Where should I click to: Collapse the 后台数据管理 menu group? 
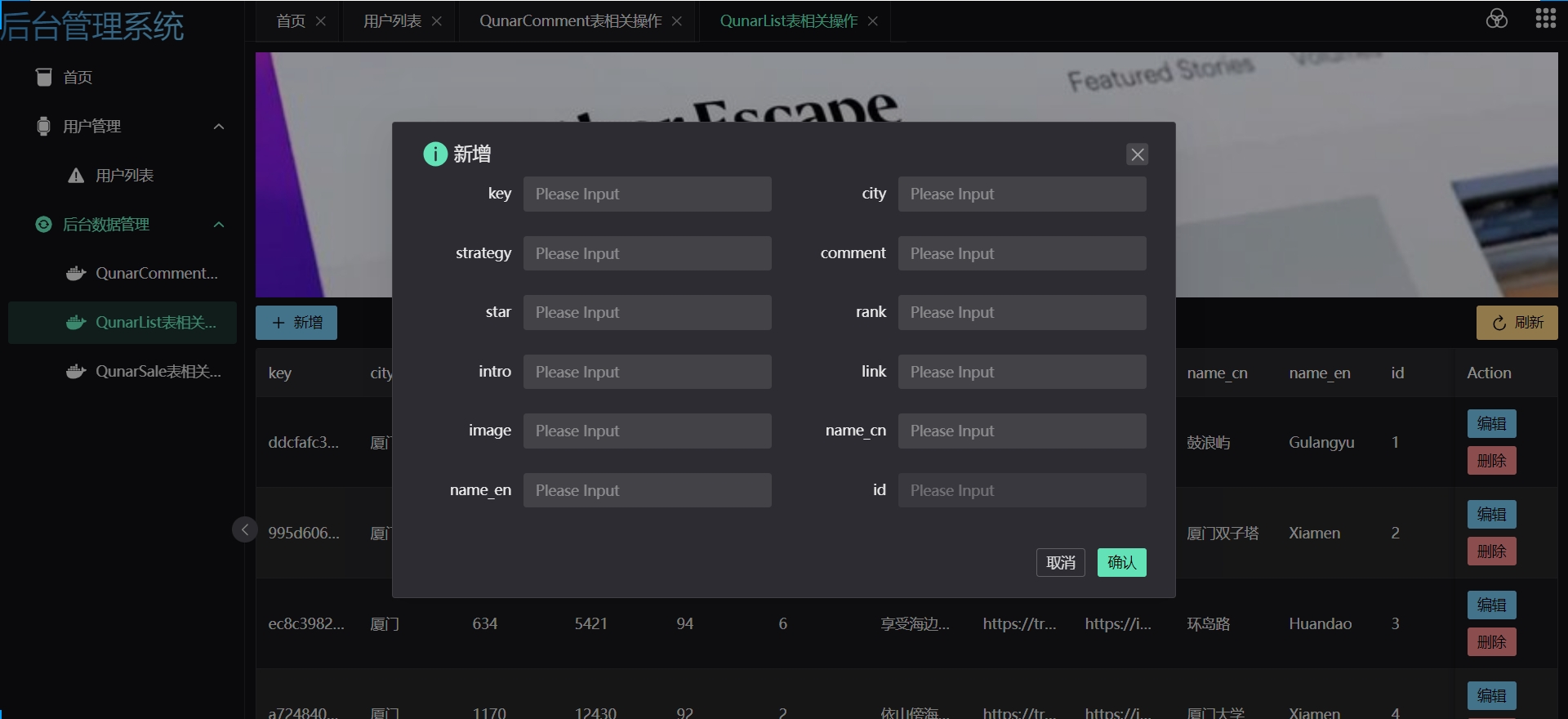pyautogui.click(x=219, y=225)
